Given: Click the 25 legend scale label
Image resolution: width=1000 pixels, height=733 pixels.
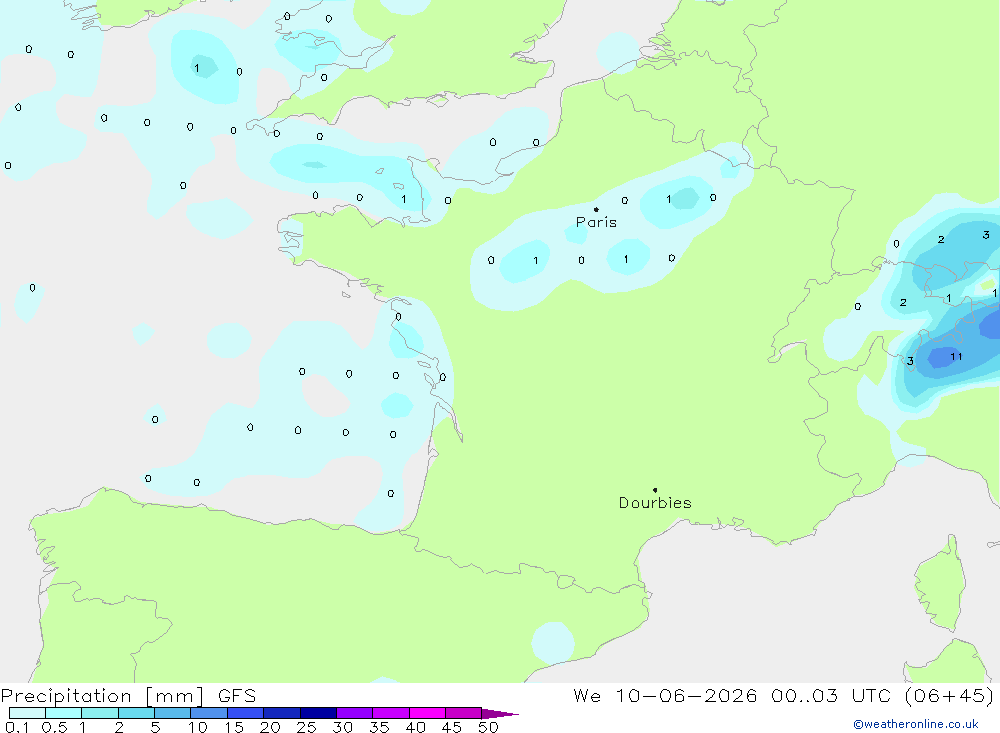Looking at the screenshot, I should 307,727.
